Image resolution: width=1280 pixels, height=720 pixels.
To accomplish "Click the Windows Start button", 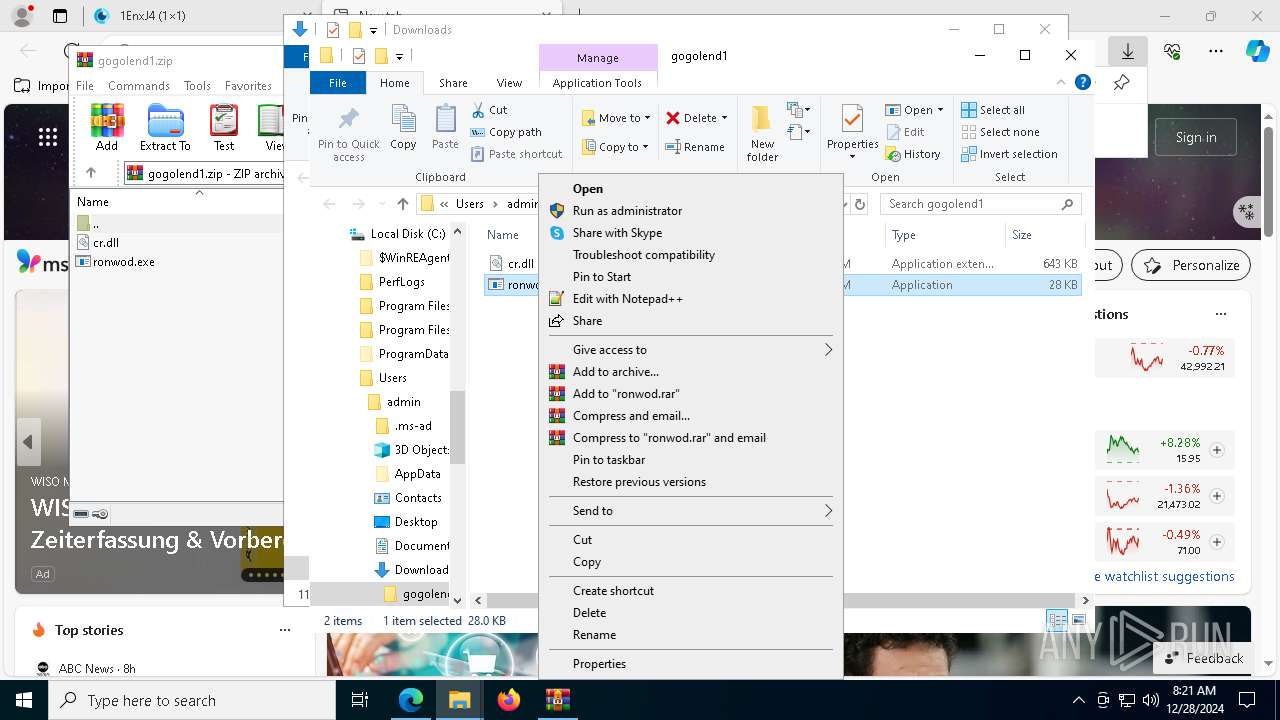I will tap(24, 700).
